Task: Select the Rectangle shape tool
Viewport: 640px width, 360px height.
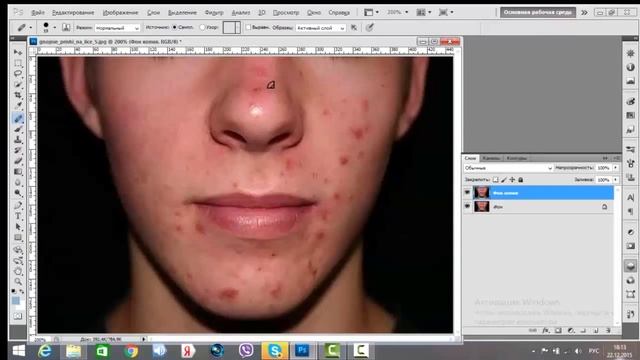Action: coord(18,238)
